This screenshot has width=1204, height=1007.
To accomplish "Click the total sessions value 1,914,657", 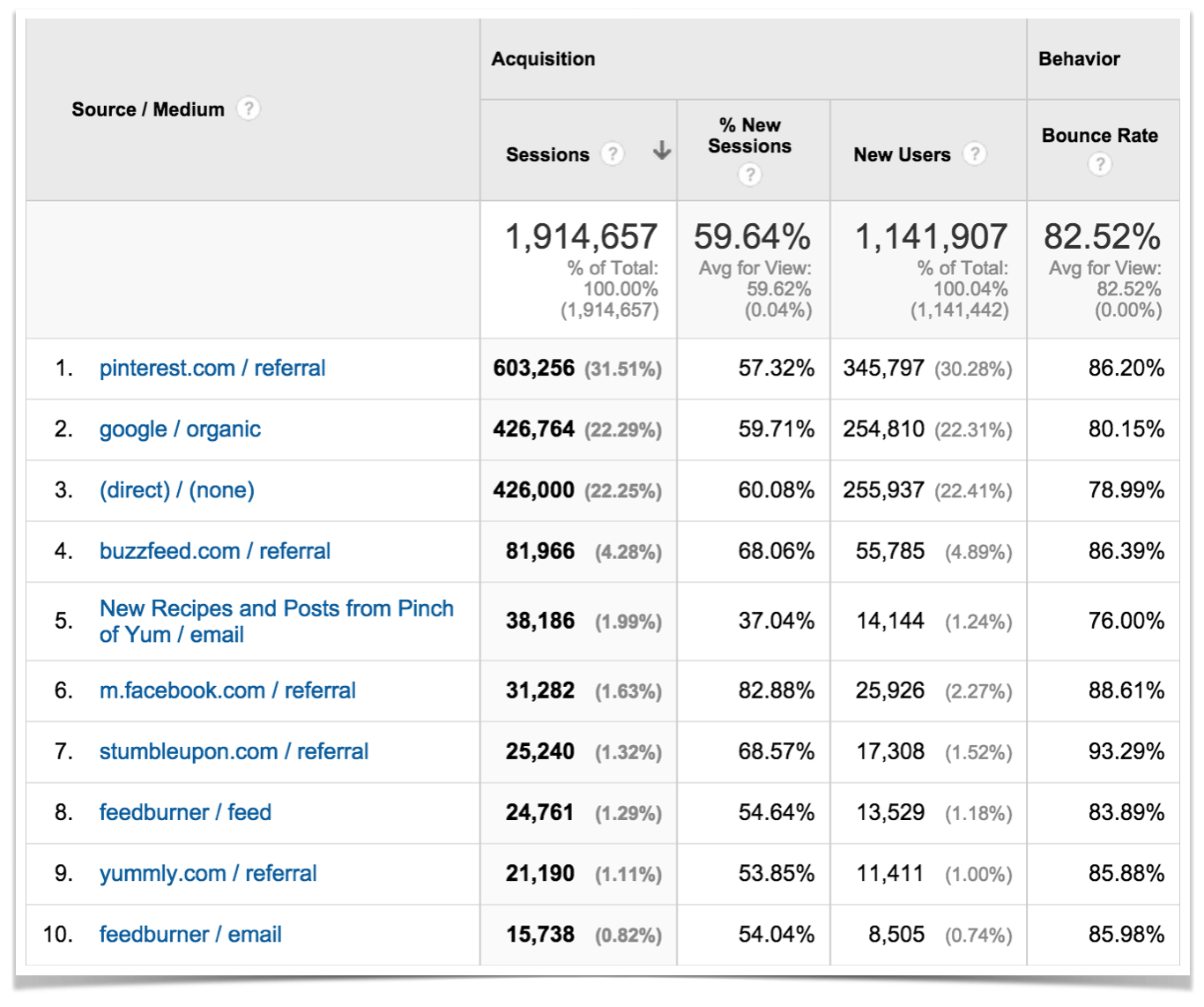I will click(x=582, y=235).
